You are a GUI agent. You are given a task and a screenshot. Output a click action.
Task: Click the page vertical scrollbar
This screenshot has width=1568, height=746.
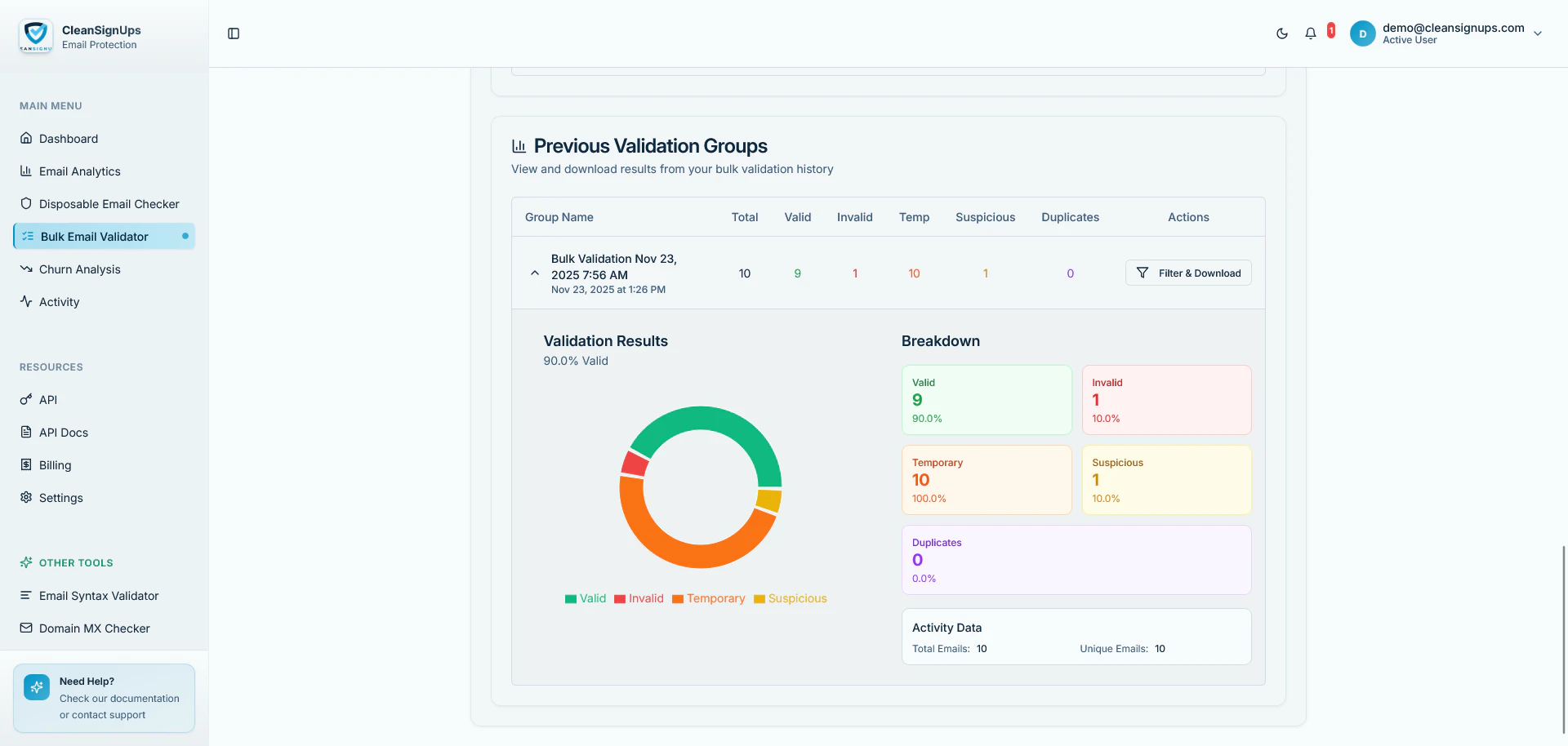(x=1564, y=641)
